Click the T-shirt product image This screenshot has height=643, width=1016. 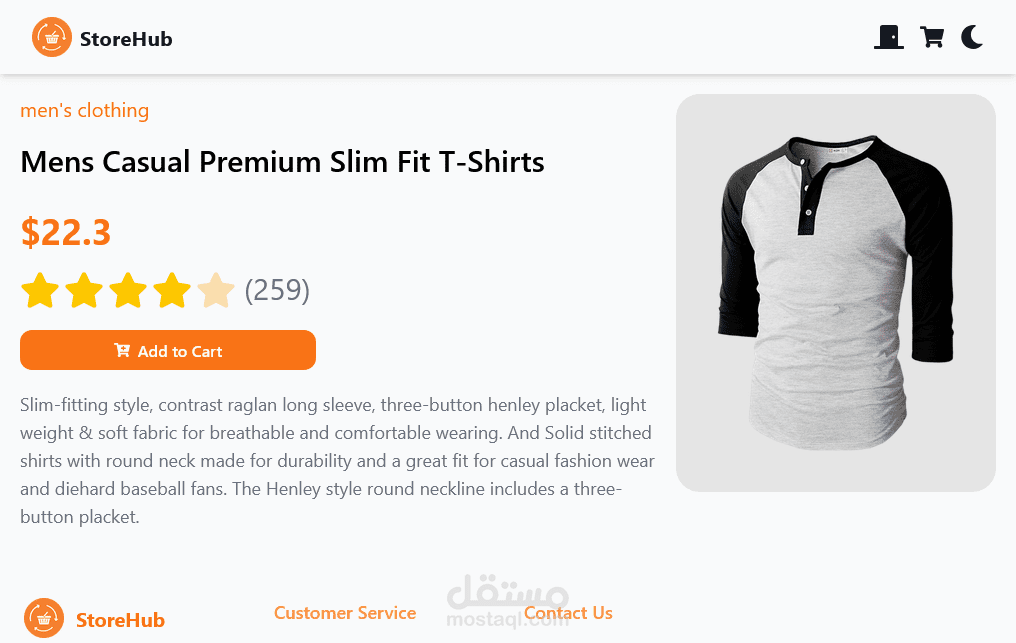[835, 292]
